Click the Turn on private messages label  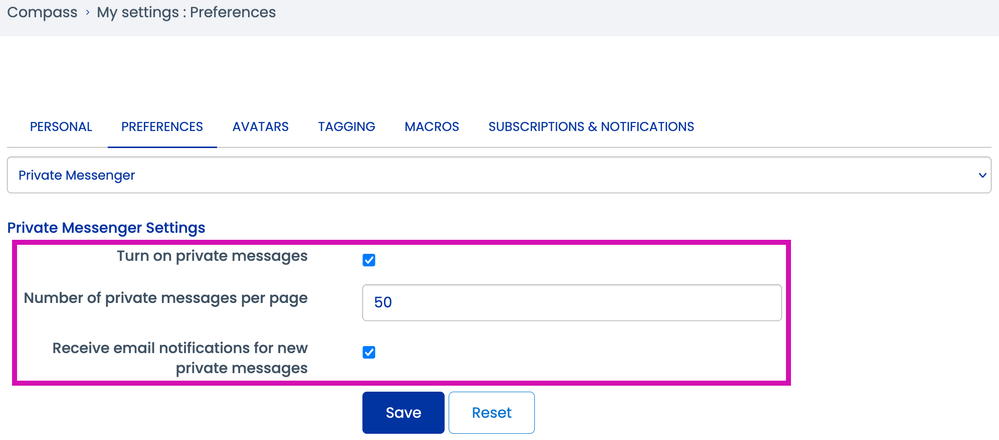point(212,256)
